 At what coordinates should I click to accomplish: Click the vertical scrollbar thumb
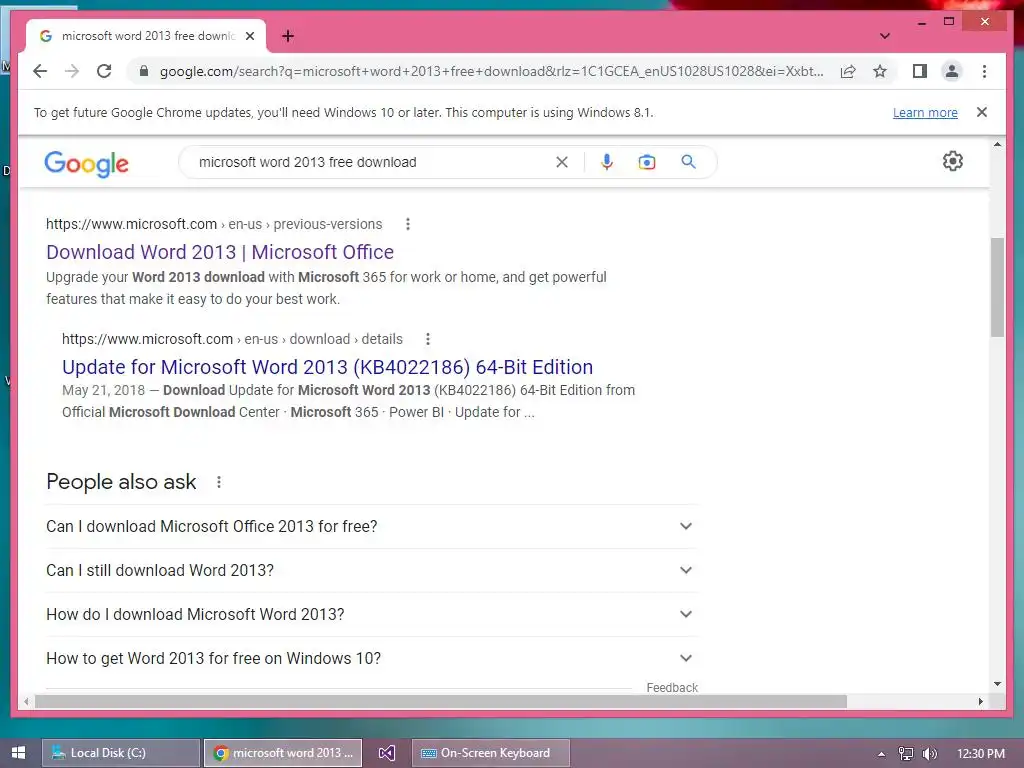point(997,287)
